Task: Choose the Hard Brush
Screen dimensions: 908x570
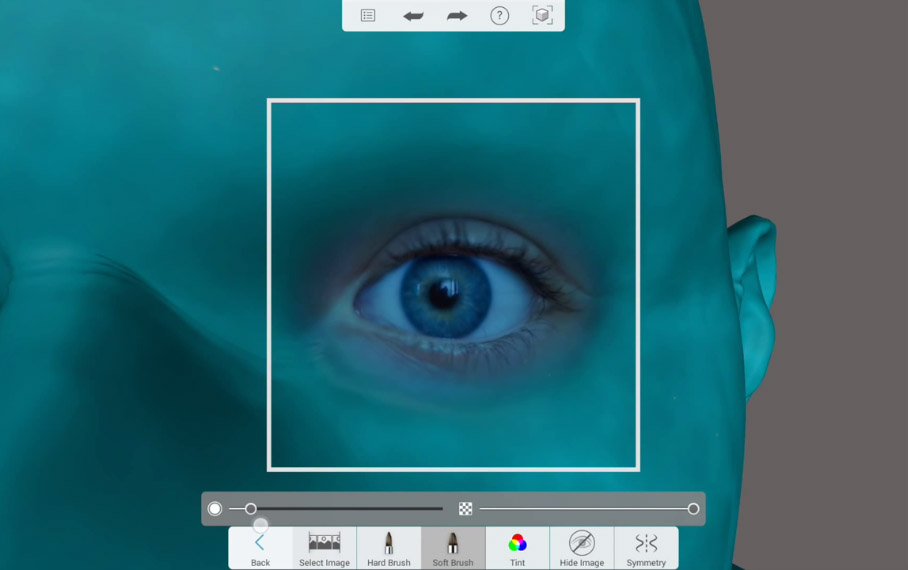Action: [389, 548]
